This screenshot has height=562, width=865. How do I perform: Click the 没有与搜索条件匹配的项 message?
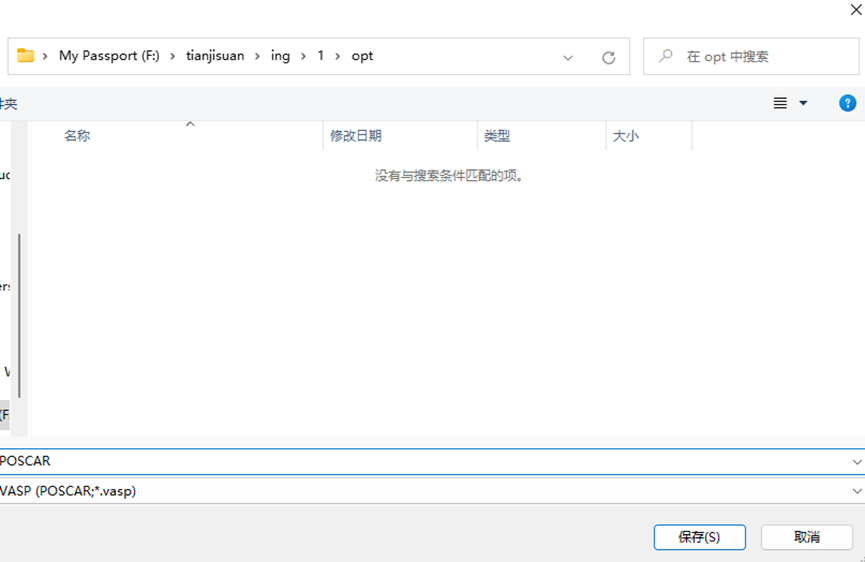[448, 175]
